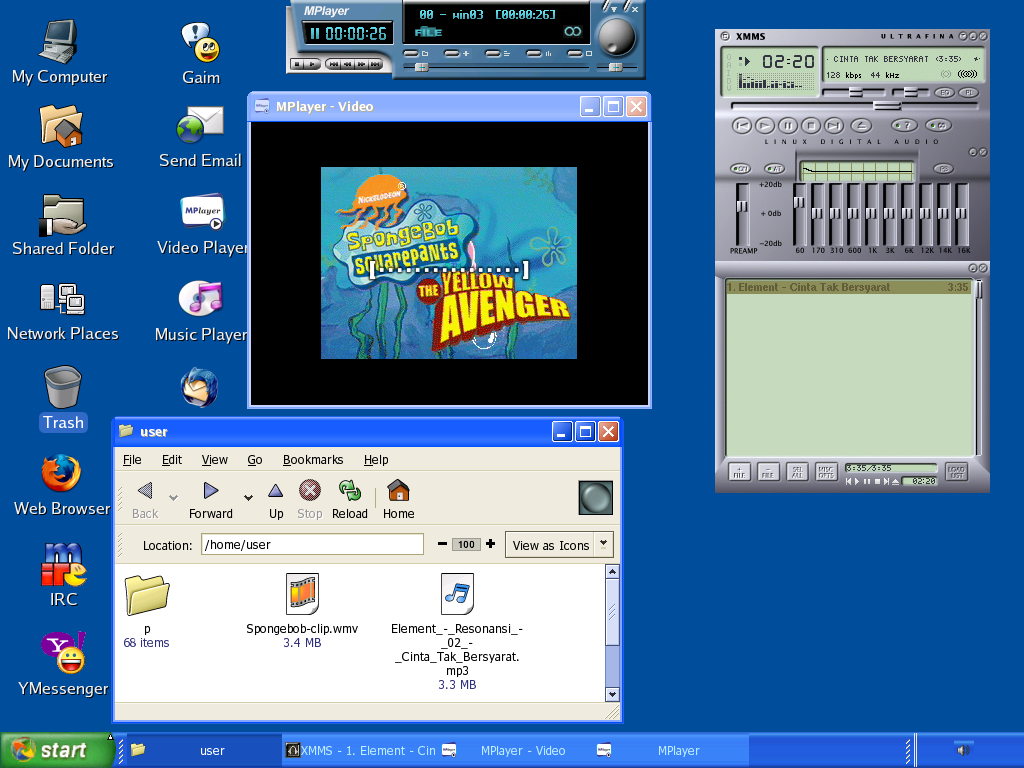Open the Go menu in user window
1024x768 pixels.
(x=255, y=460)
